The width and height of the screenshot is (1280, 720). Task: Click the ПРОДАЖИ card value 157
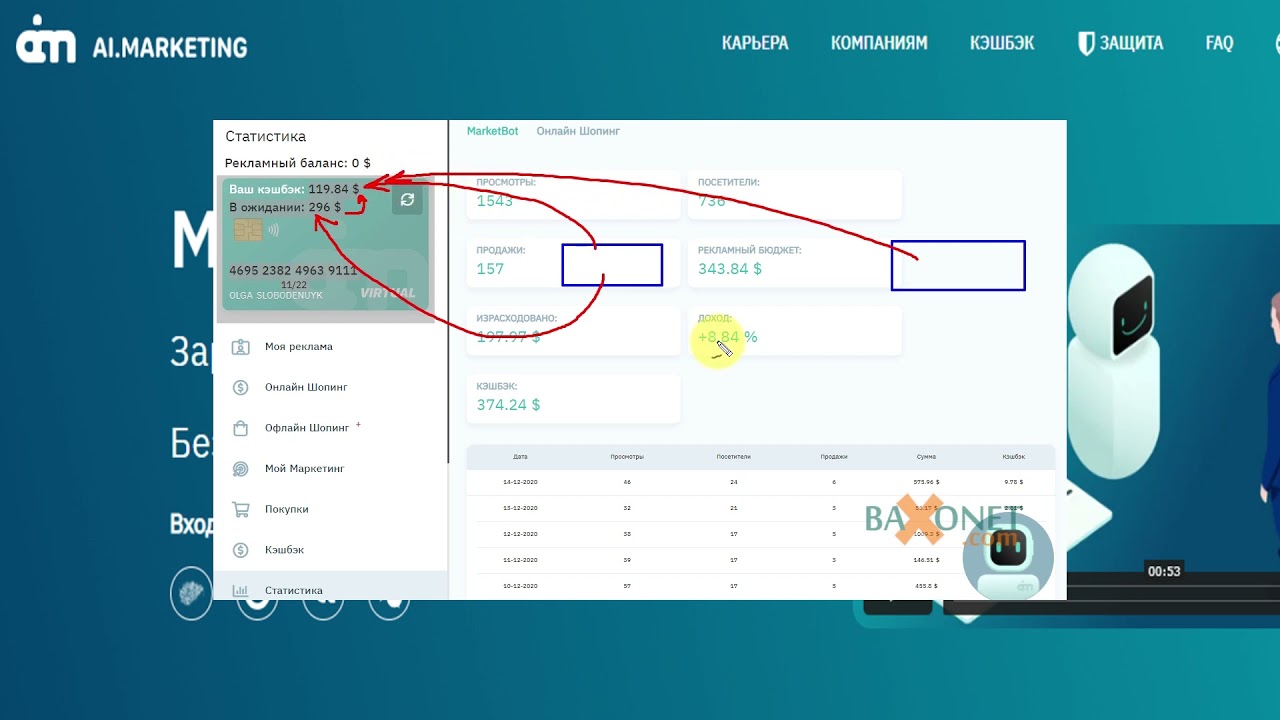[x=490, y=269]
